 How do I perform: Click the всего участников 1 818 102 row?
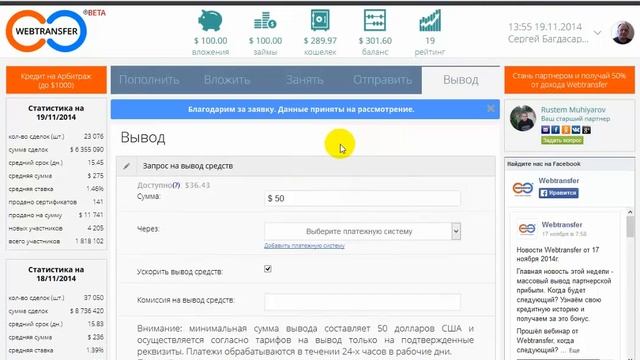pyautogui.click(x=56, y=241)
